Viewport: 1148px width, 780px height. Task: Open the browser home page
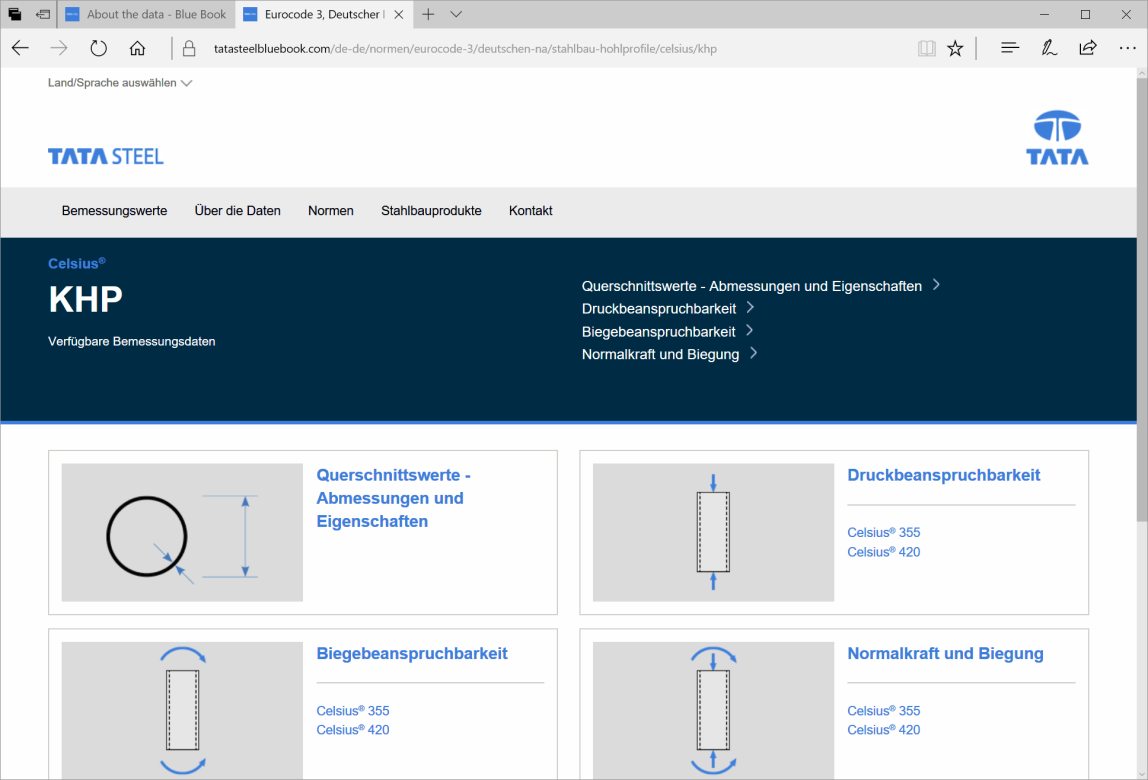137,48
